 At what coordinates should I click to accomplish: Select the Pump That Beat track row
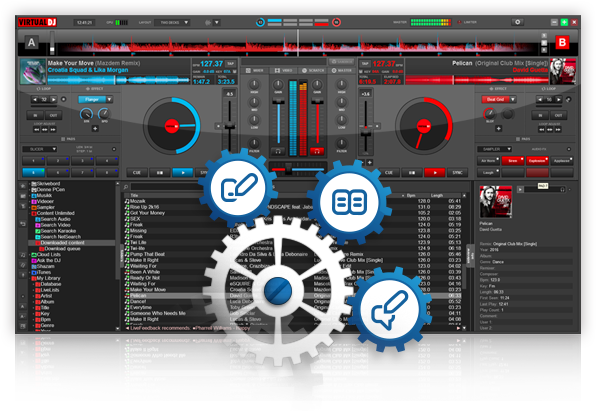coord(293,254)
